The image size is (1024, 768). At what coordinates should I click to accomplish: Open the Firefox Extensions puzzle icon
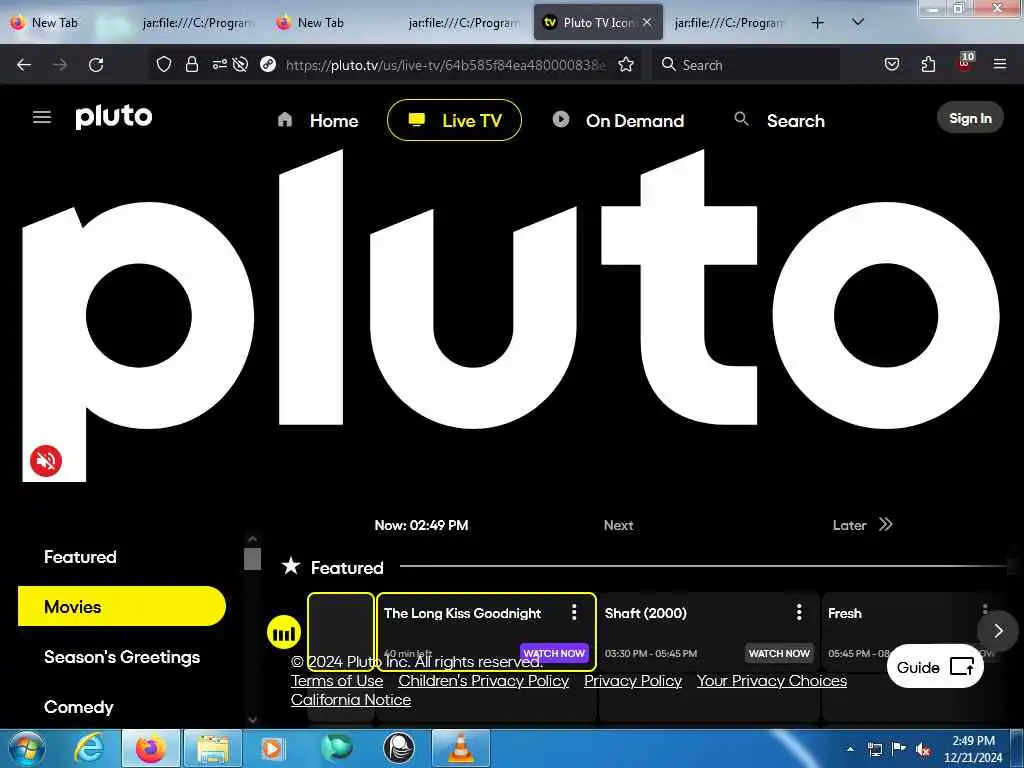[x=928, y=64]
